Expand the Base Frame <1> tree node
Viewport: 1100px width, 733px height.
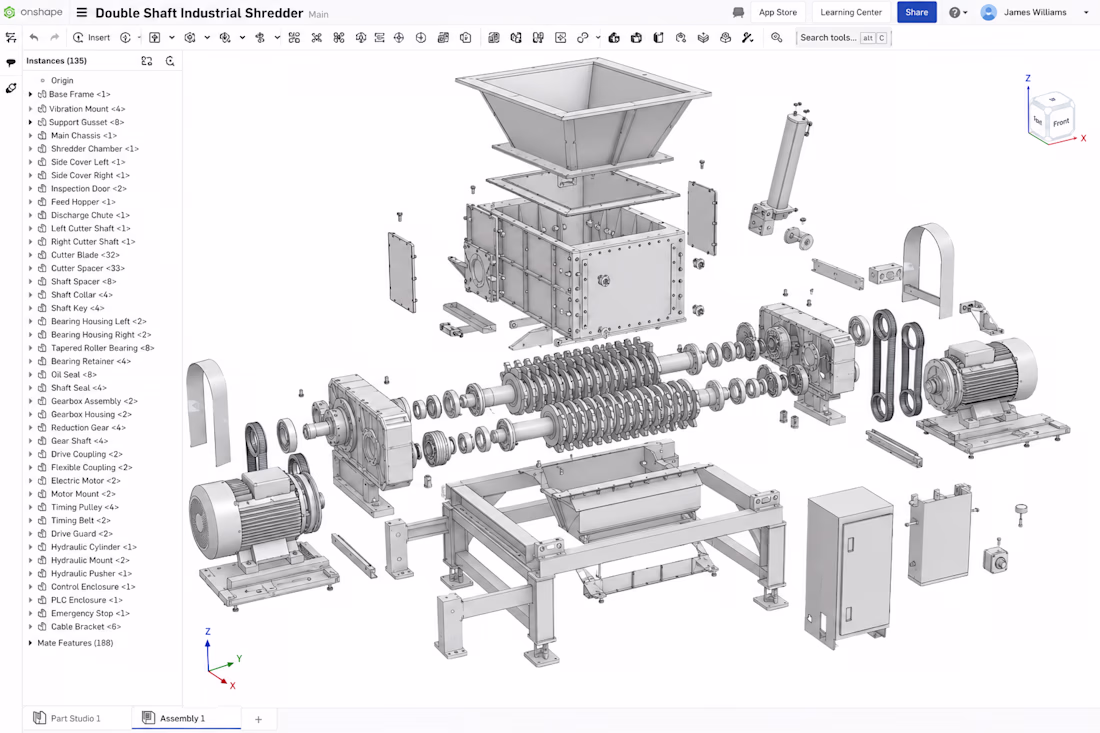[30, 94]
